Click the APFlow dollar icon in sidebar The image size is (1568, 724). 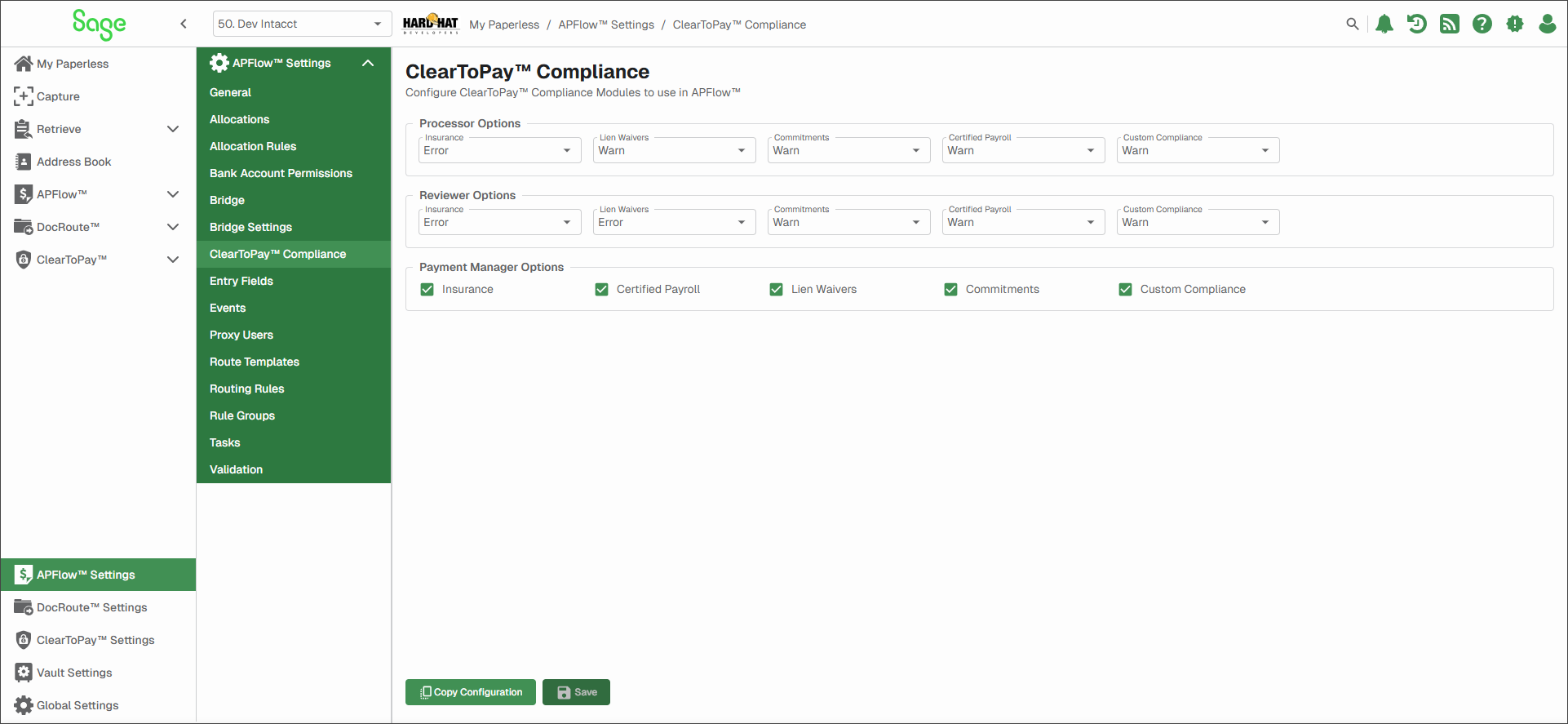[24, 194]
